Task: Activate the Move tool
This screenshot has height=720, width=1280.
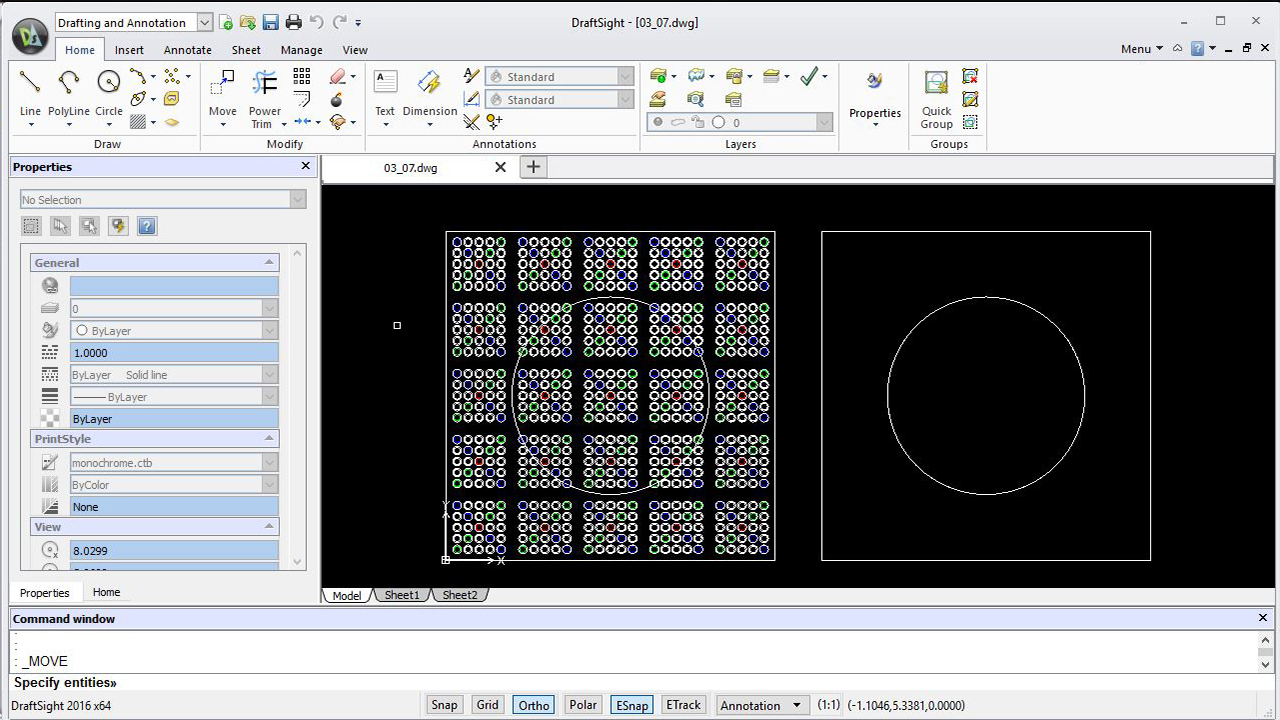Action: 222,83
